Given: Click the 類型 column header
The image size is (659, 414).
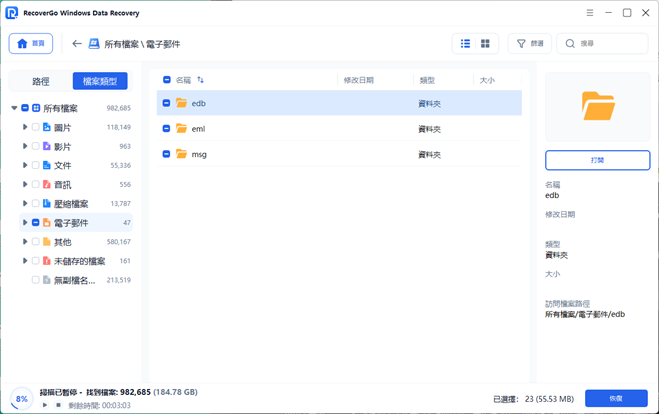Looking at the screenshot, I should [427, 80].
